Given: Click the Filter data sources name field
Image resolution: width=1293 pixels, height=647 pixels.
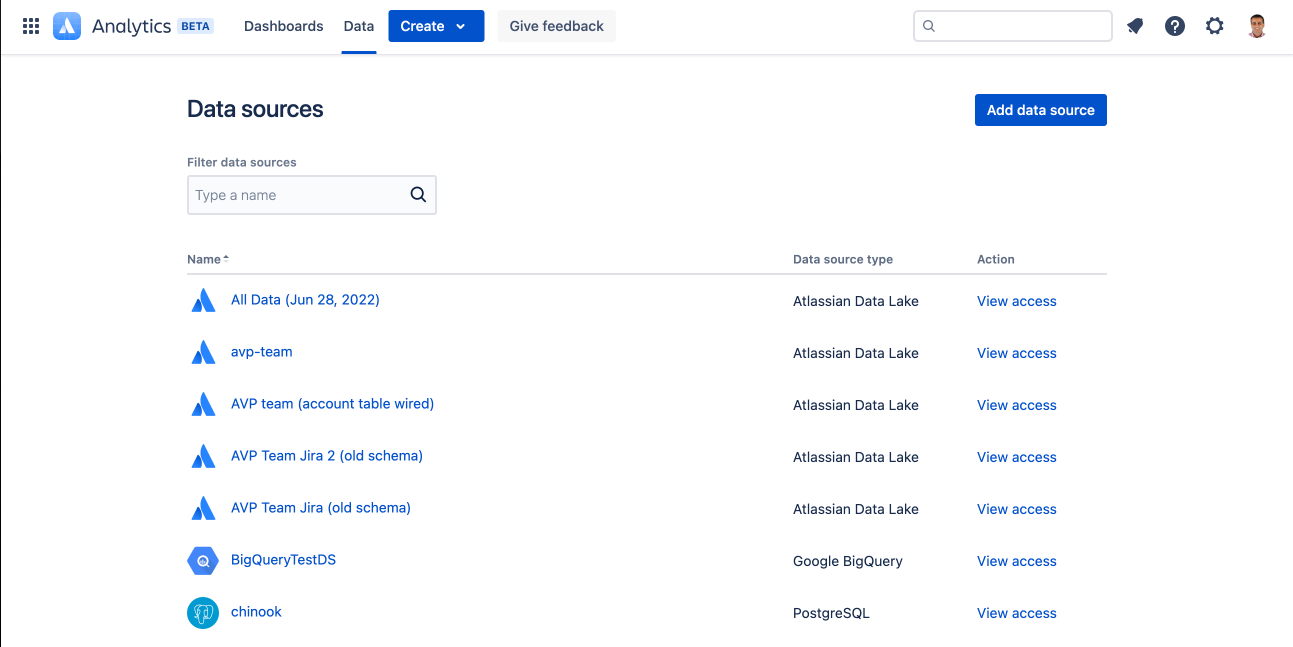Looking at the screenshot, I should [x=312, y=195].
